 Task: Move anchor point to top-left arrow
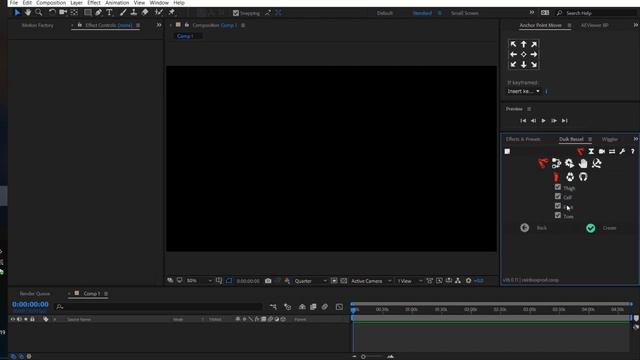point(513,44)
